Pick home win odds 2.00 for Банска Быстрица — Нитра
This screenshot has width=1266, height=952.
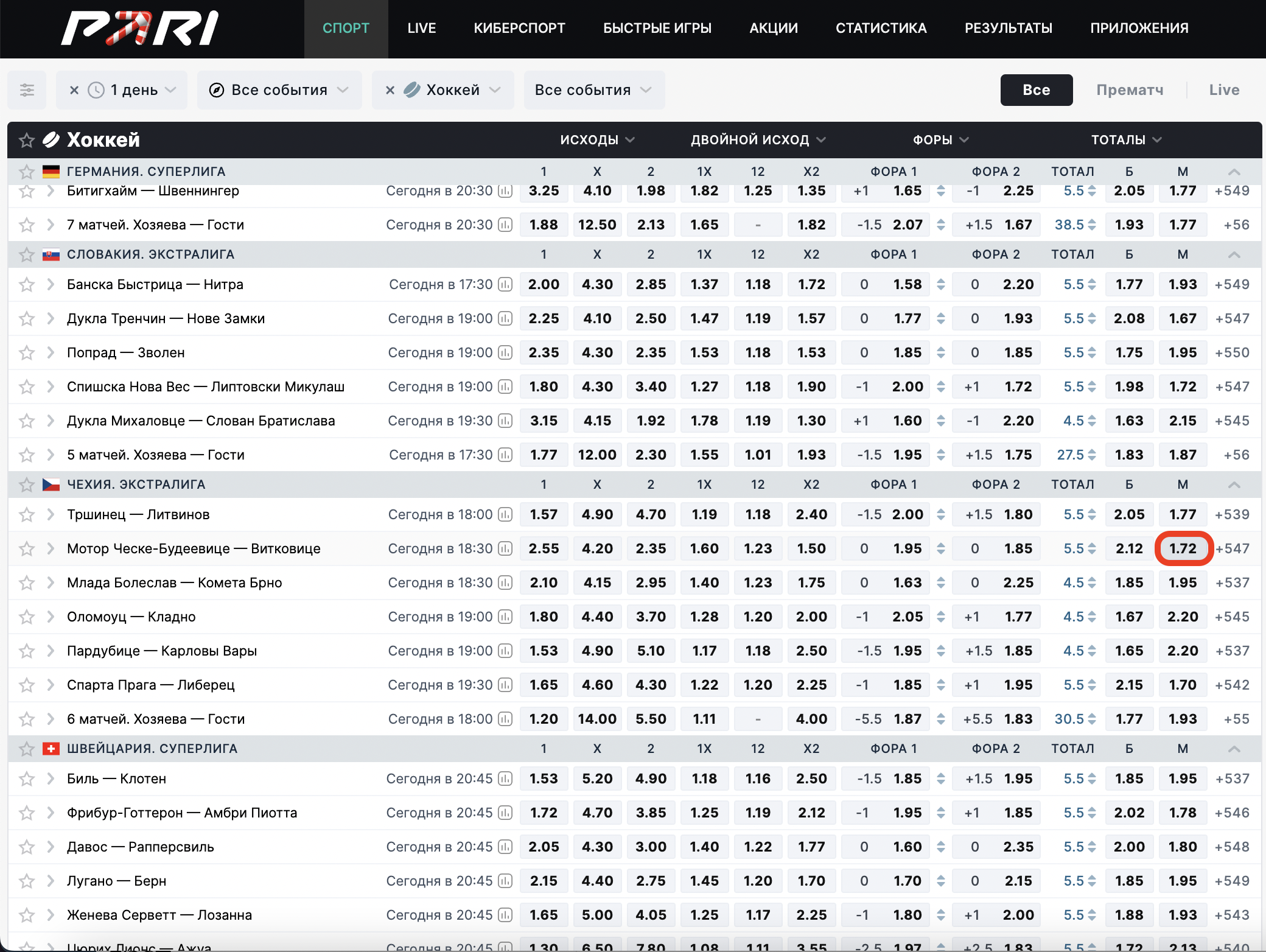[544, 284]
